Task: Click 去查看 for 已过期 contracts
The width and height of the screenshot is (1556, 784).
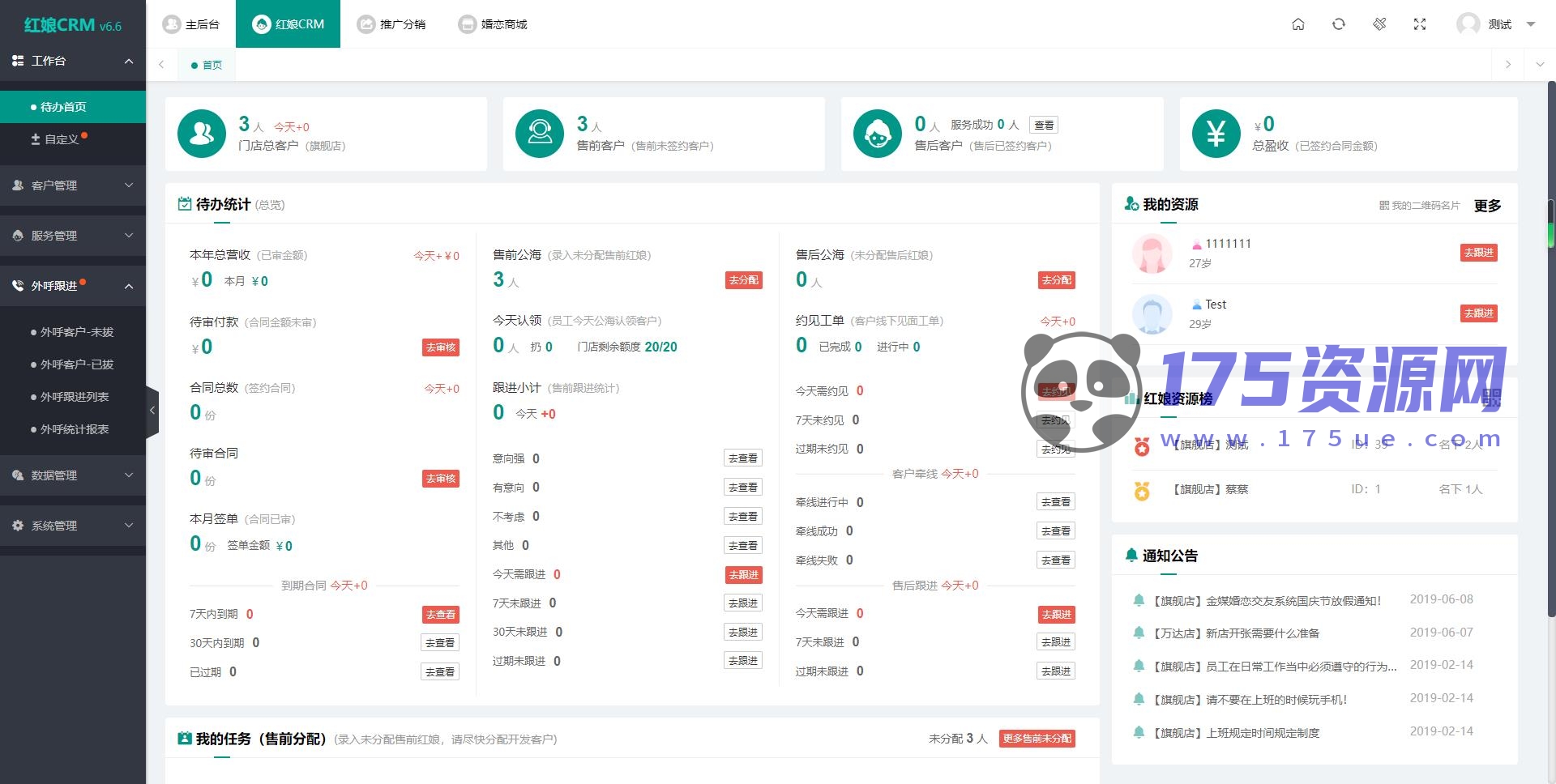Action: pos(441,672)
